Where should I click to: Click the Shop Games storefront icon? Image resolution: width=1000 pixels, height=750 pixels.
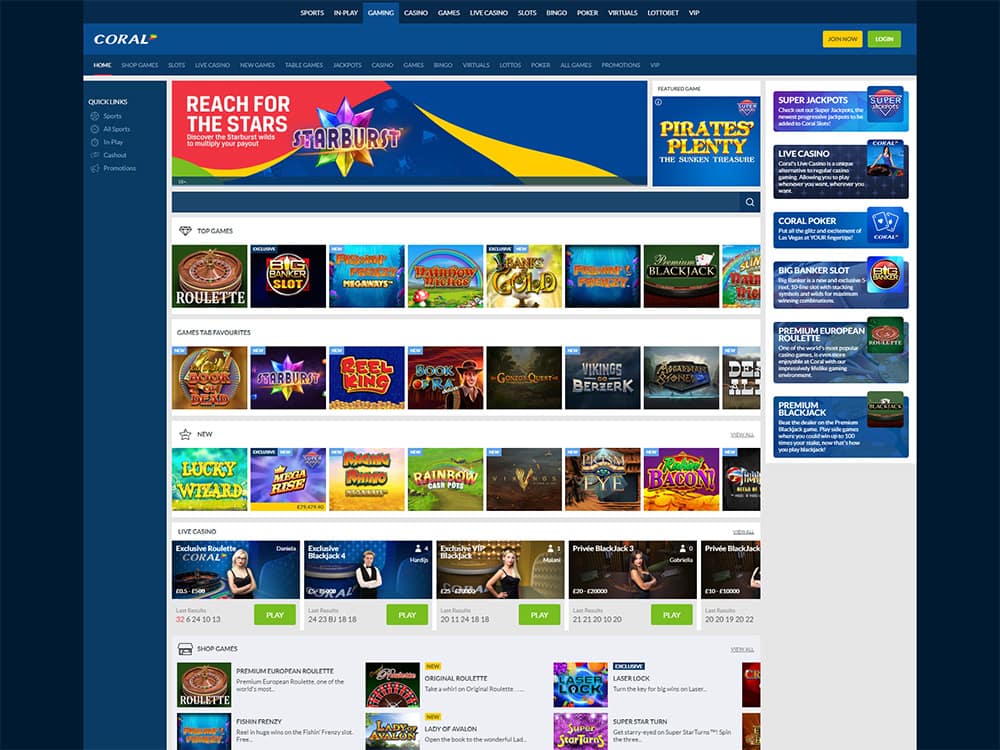click(x=185, y=649)
